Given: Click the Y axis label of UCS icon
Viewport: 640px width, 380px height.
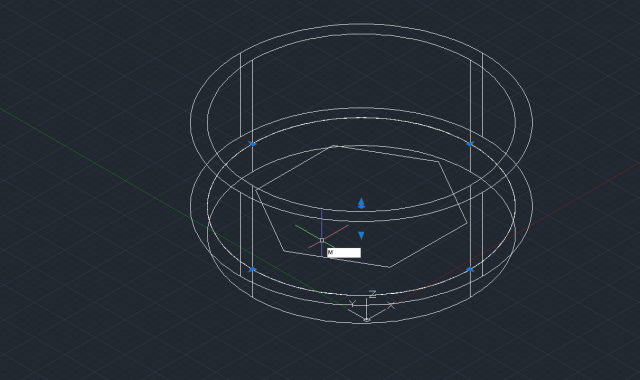Looking at the screenshot, I should pos(353,303).
